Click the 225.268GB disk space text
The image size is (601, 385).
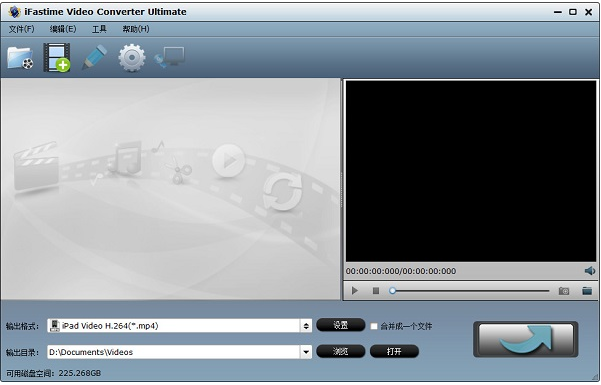click(80, 373)
